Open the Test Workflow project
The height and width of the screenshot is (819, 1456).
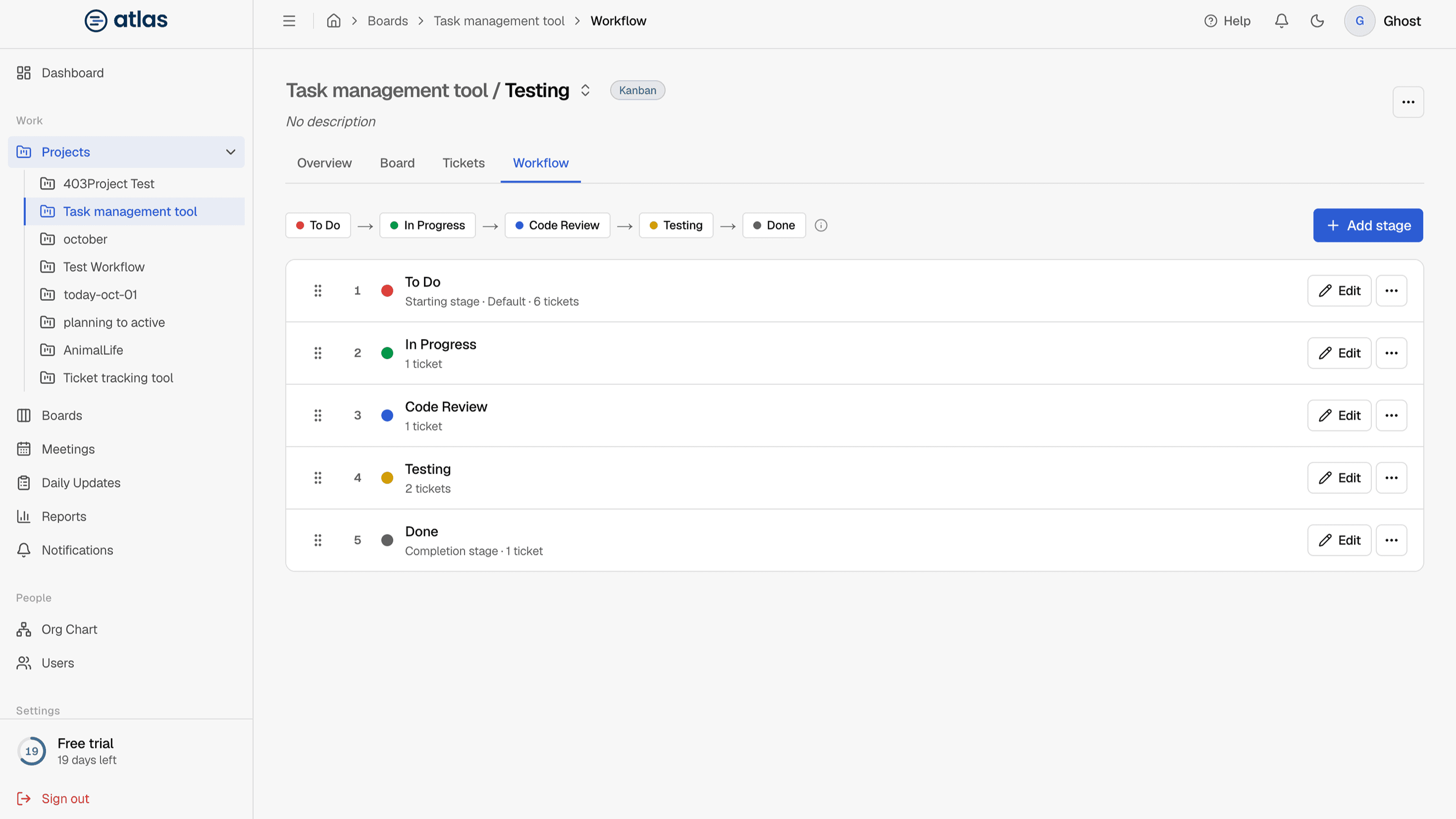pos(136,267)
